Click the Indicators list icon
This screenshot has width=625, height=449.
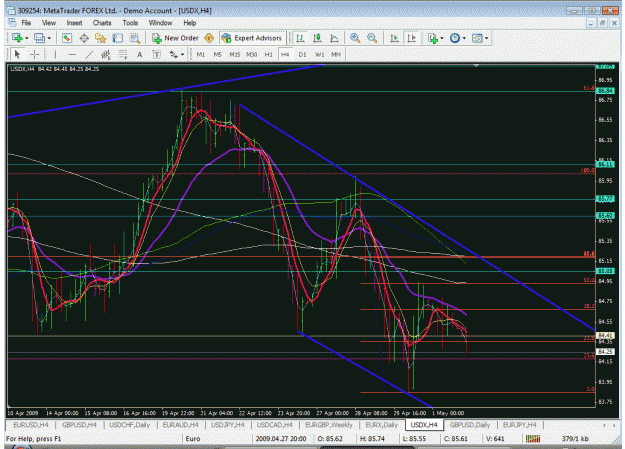click(x=432, y=38)
